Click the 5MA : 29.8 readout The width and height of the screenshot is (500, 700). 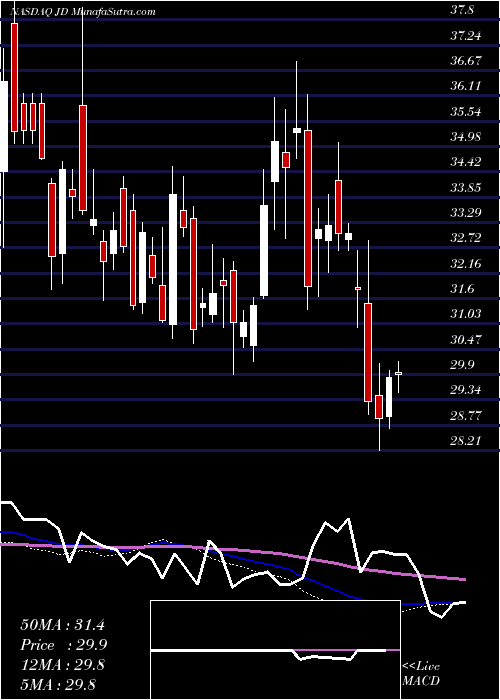pyautogui.click(x=58, y=684)
